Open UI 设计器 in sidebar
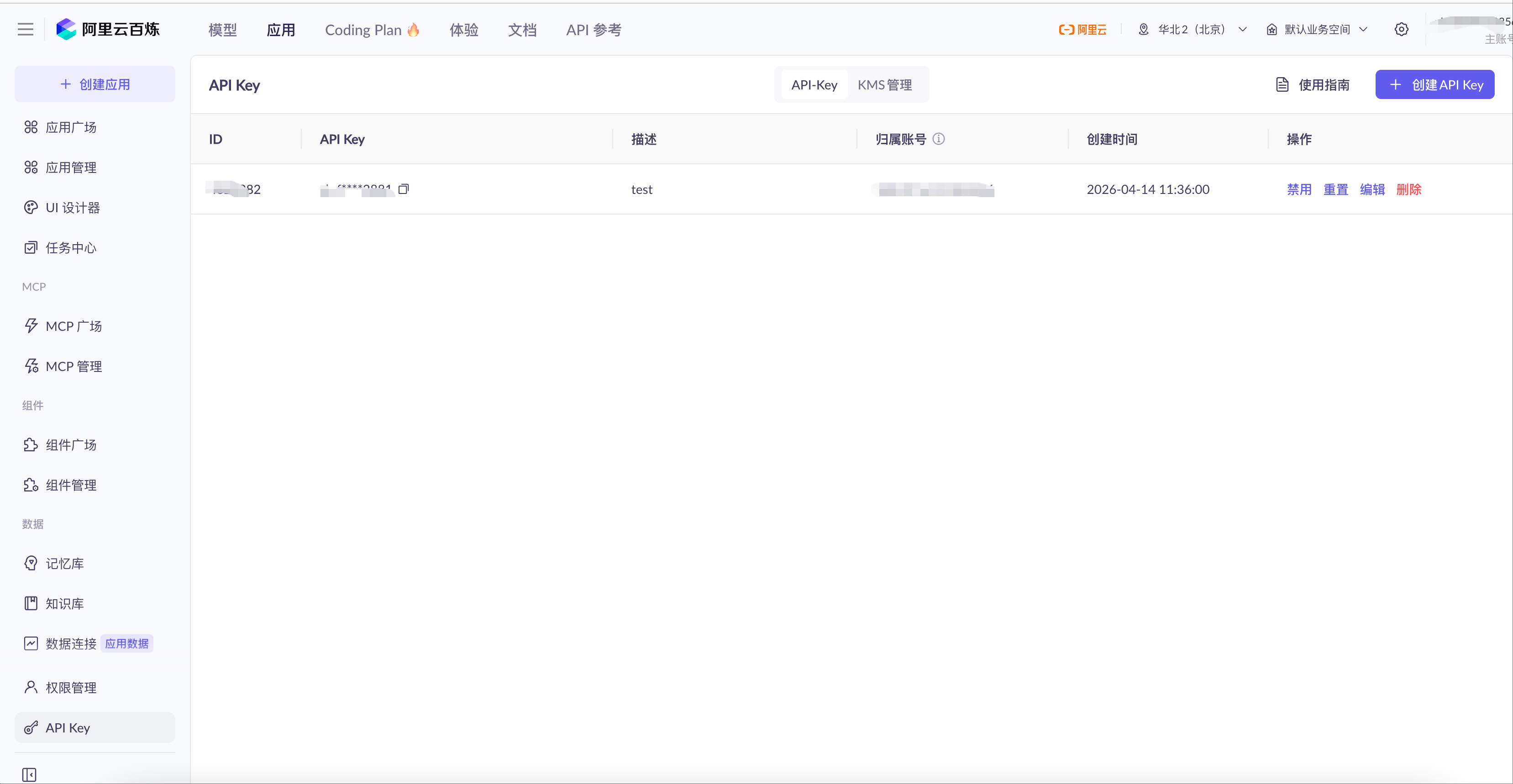 tap(72, 207)
